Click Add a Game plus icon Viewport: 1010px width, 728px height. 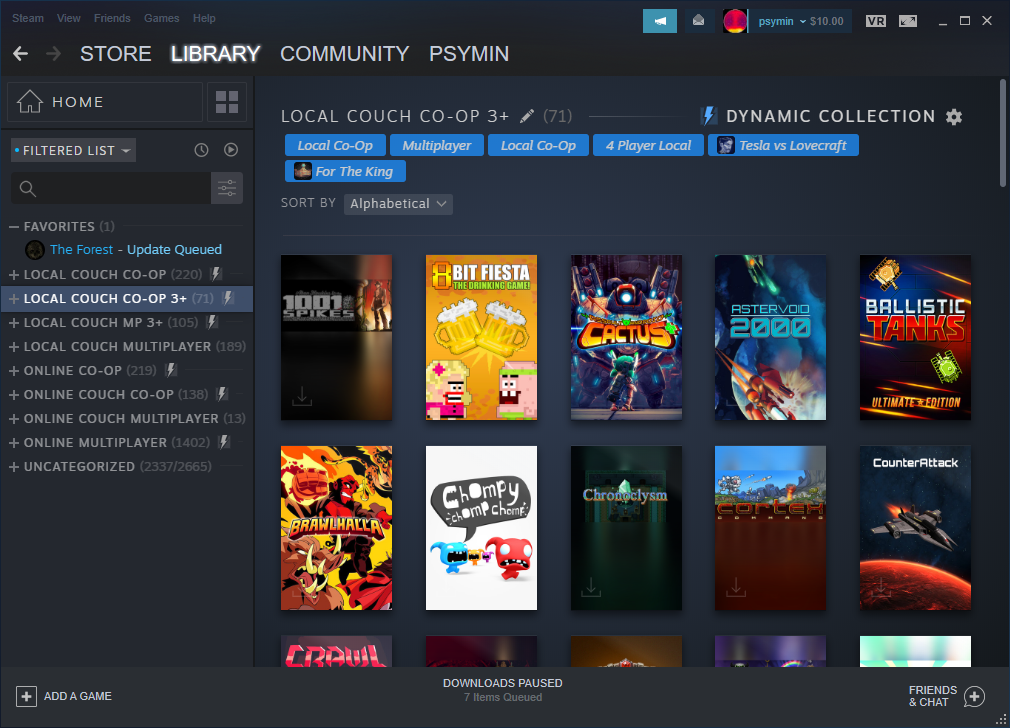[26, 696]
